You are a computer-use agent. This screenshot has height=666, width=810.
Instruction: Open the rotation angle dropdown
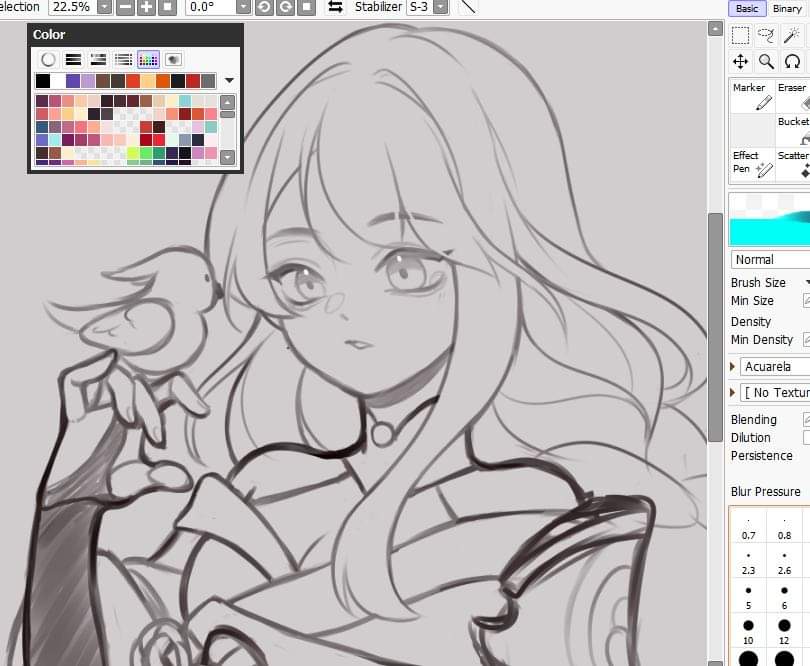[x=243, y=7]
